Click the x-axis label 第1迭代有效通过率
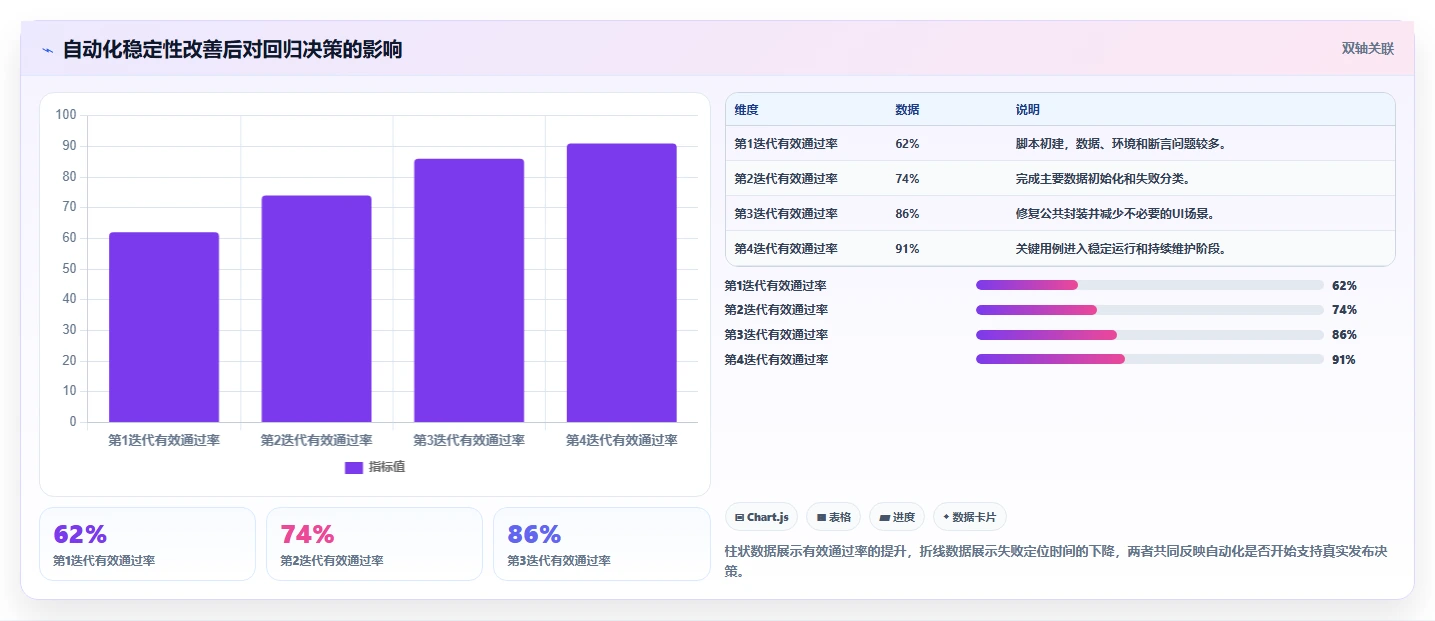 [164, 440]
